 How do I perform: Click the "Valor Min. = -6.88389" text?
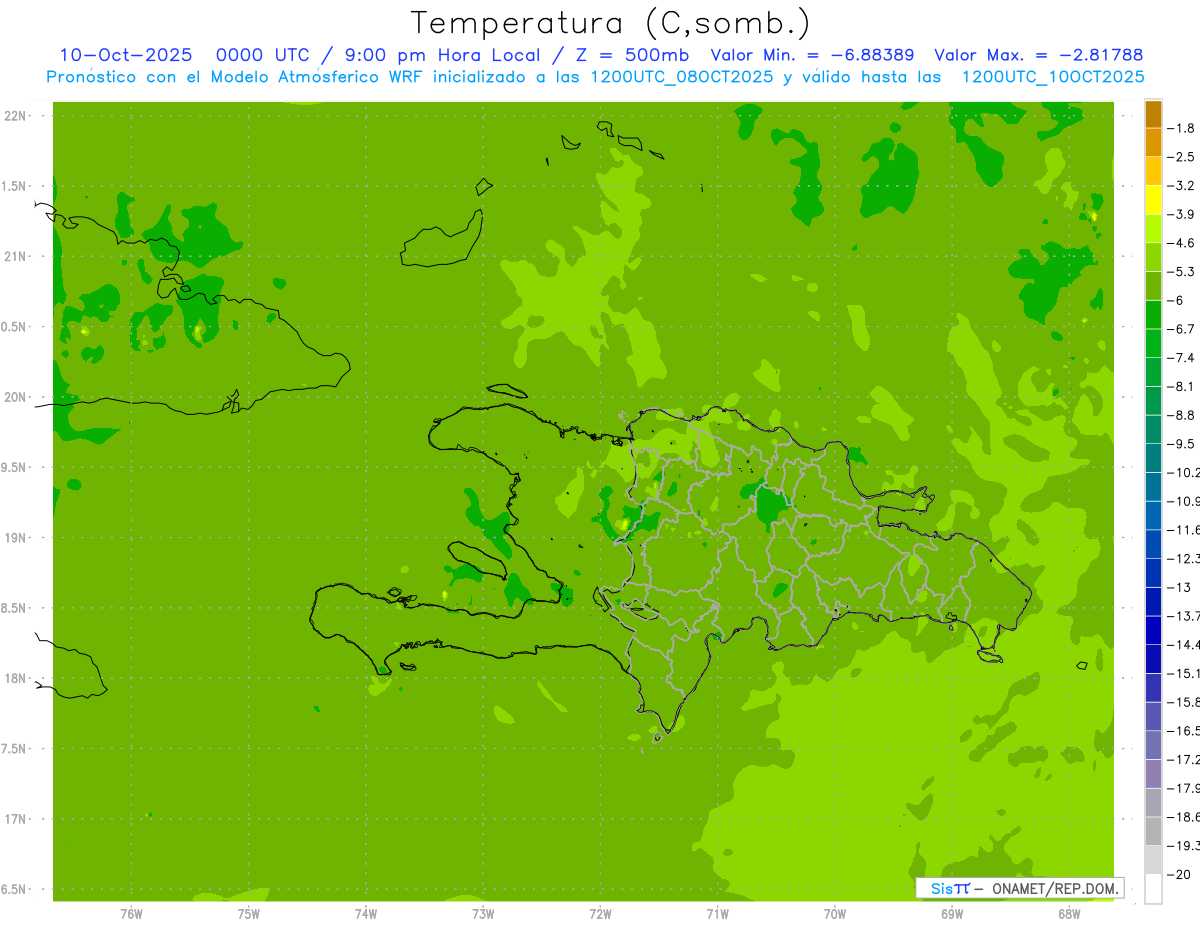(x=812, y=55)
